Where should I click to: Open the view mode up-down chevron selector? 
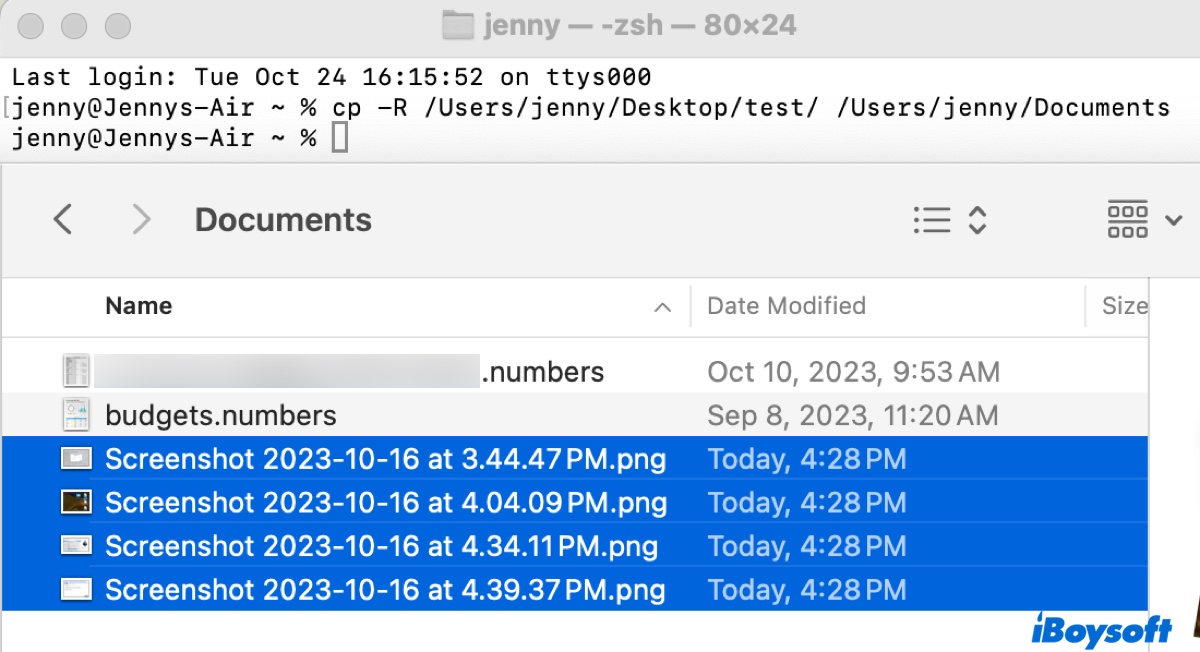pyautogui.click(x=977, y=220)
